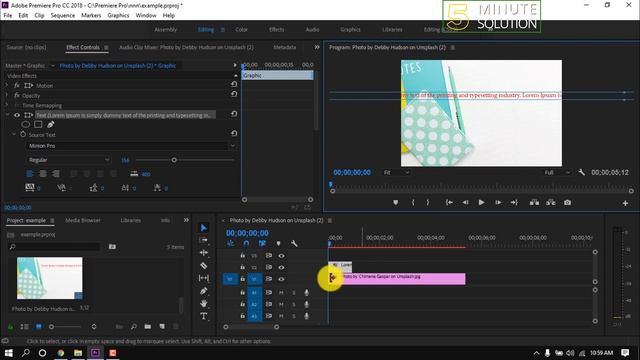Select the Type tool
The image size is (640, 360).
tap(204, 316)
